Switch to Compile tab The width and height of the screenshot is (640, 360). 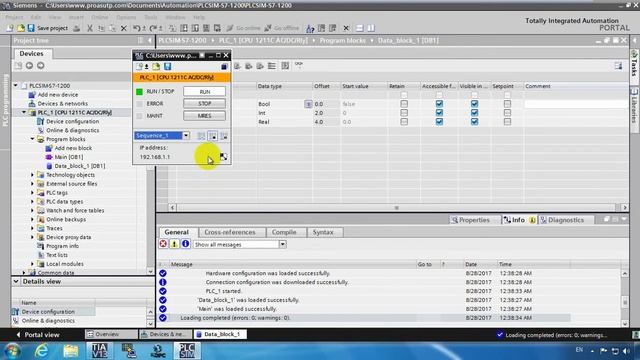coord(284,232)
